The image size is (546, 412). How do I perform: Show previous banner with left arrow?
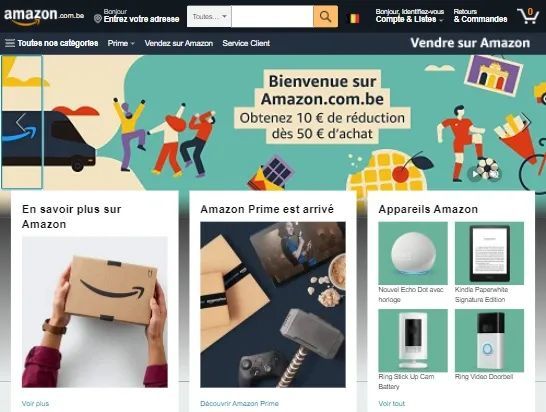[x=21, y=122]
